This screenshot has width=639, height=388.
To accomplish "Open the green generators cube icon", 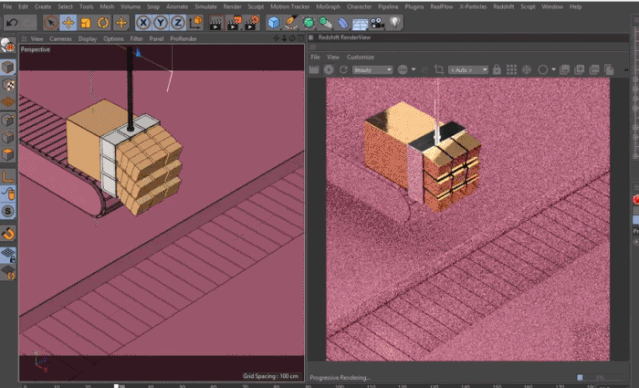I will [308, 22].
